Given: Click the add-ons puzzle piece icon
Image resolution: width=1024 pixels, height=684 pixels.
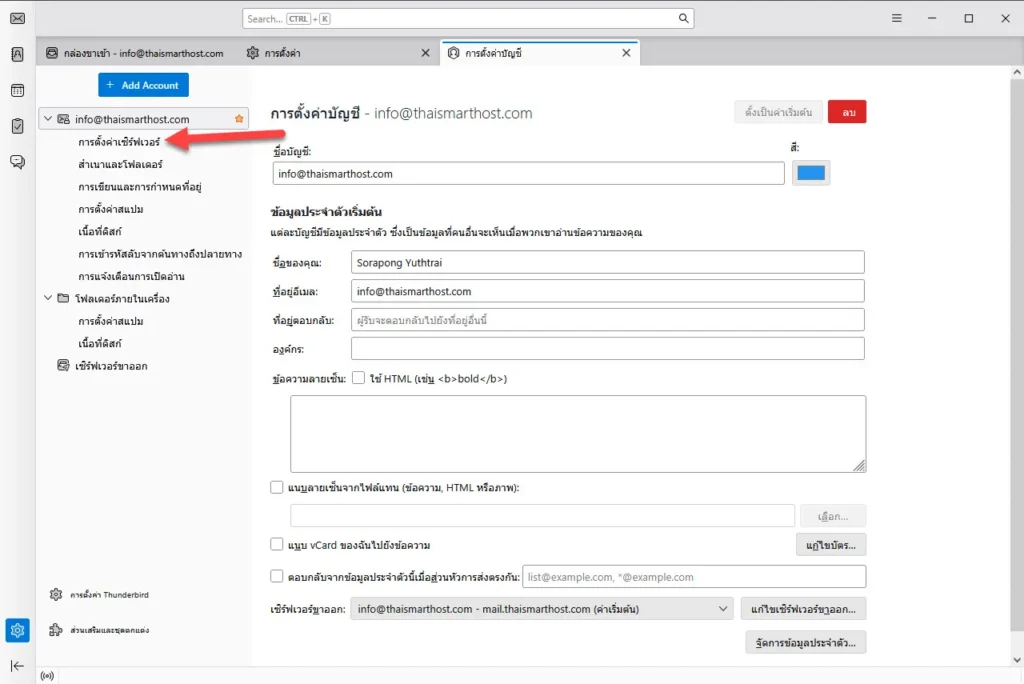Looking at the screenshot, I should [x=56, y=630].
